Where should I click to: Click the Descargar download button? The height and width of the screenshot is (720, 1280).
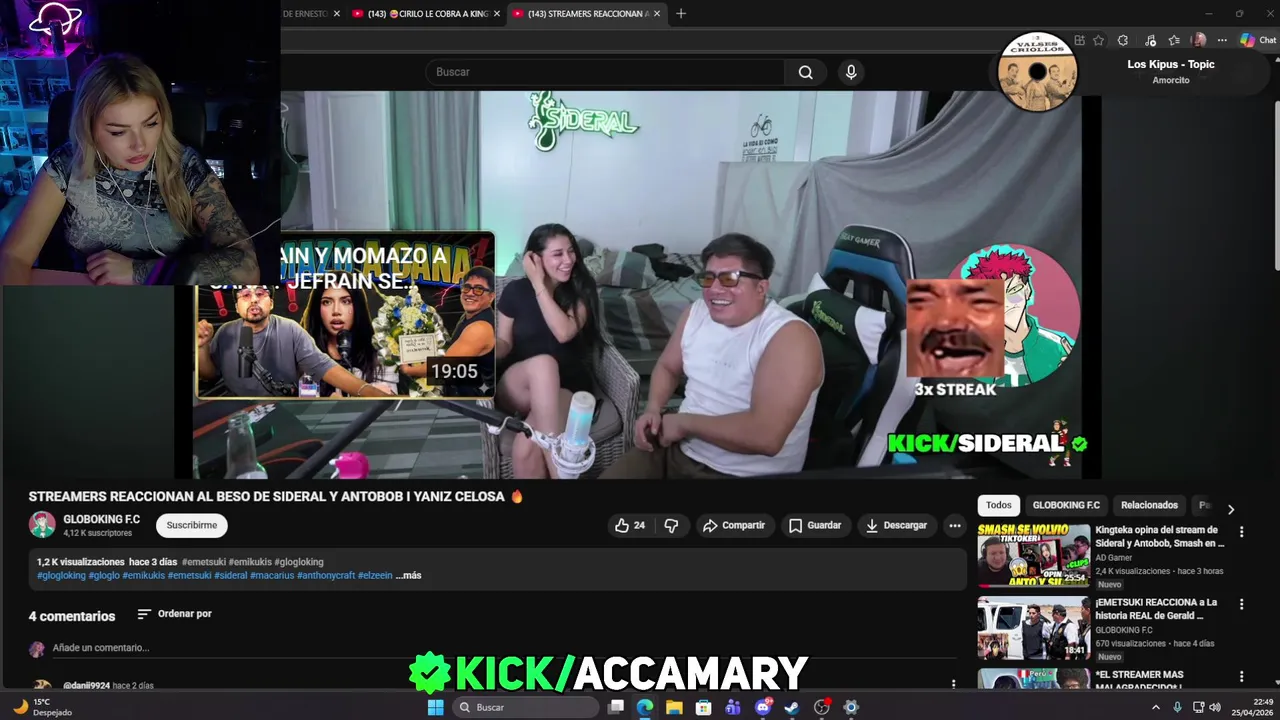coord(897,525)
